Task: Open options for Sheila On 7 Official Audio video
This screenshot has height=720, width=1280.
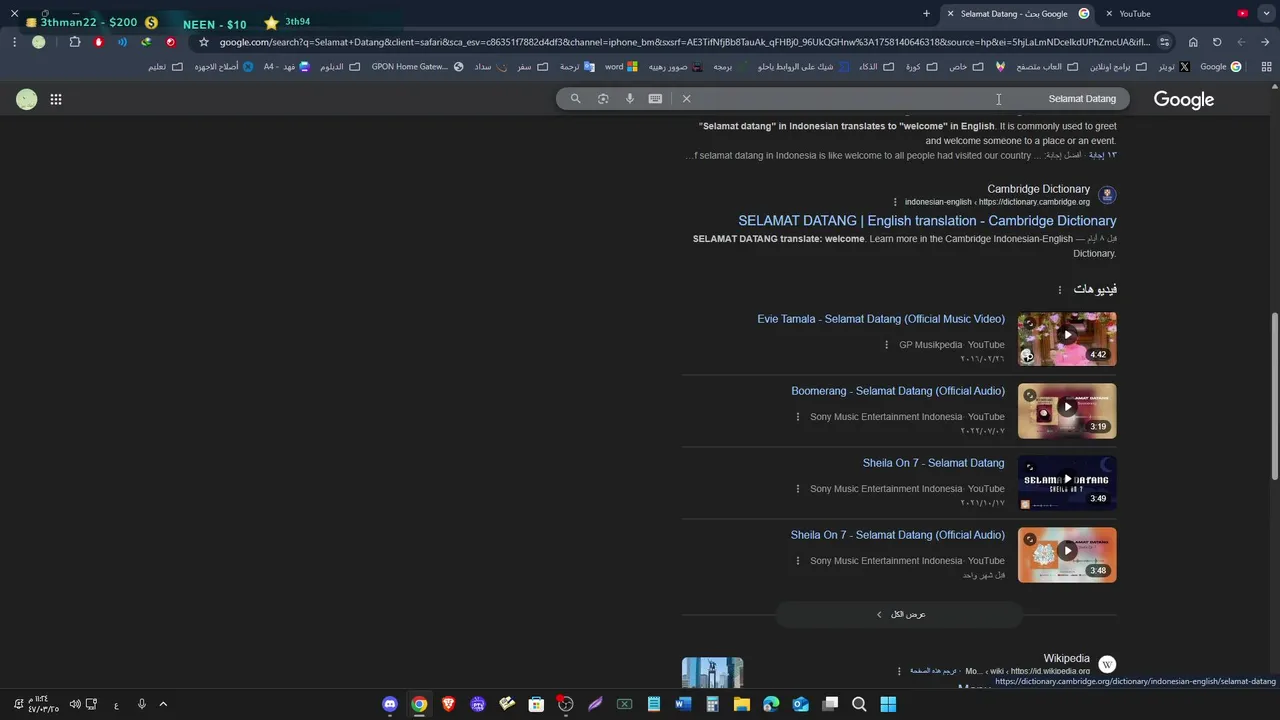Action: [798, 561]
